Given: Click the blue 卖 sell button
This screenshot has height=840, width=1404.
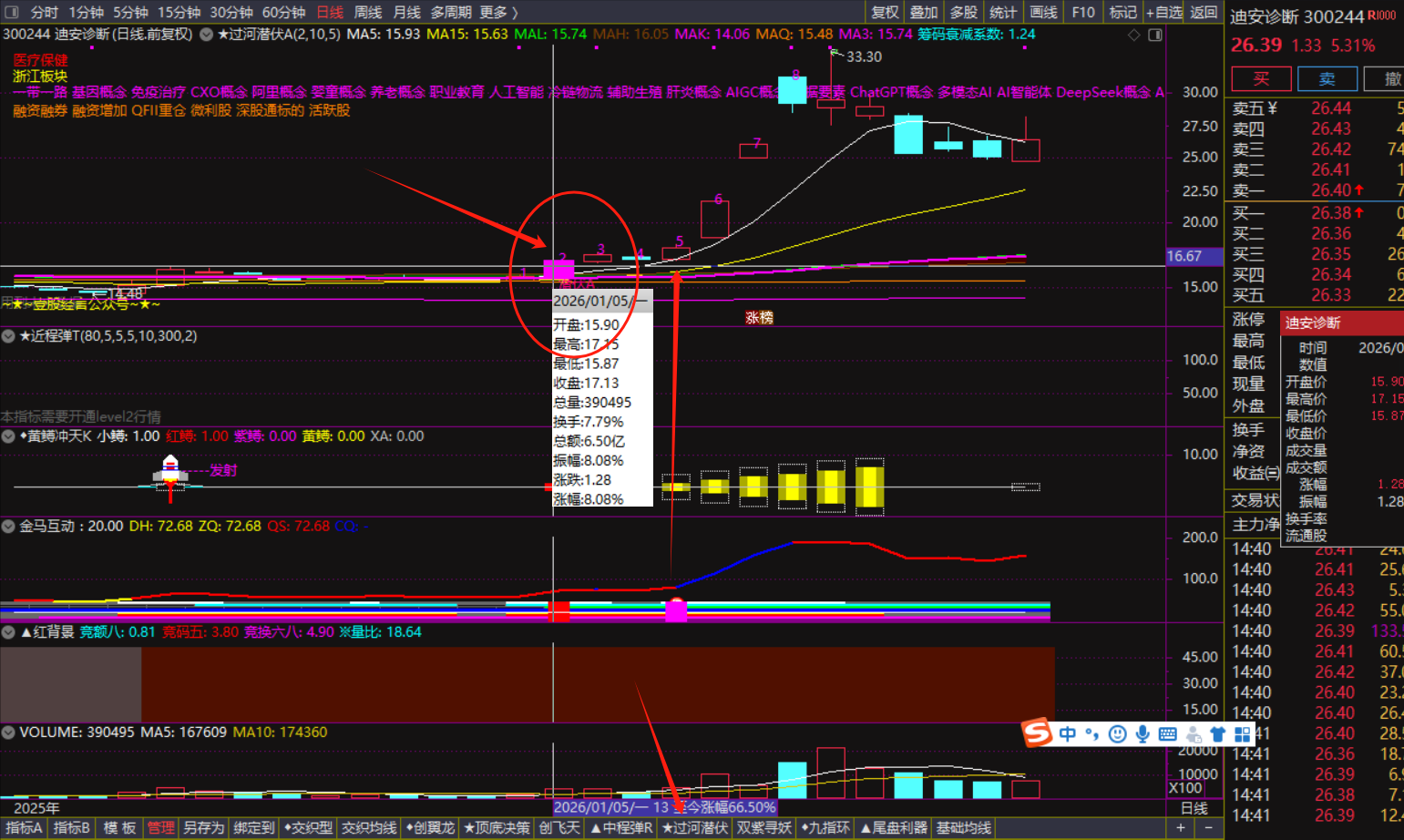Looking at the screenshot, I should pyautogui.click(x=1327, y=78).
